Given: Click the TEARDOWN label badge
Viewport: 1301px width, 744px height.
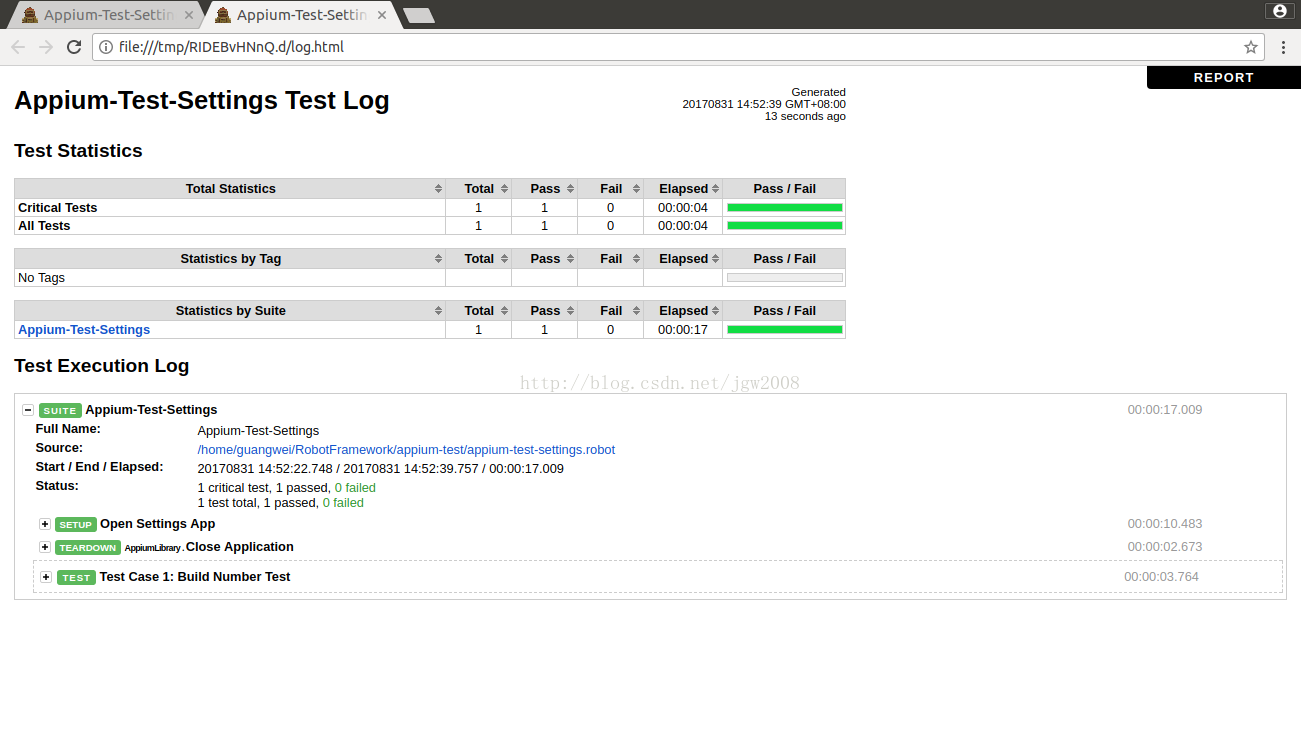Looking at the screenshot, I should click(88, 547).
